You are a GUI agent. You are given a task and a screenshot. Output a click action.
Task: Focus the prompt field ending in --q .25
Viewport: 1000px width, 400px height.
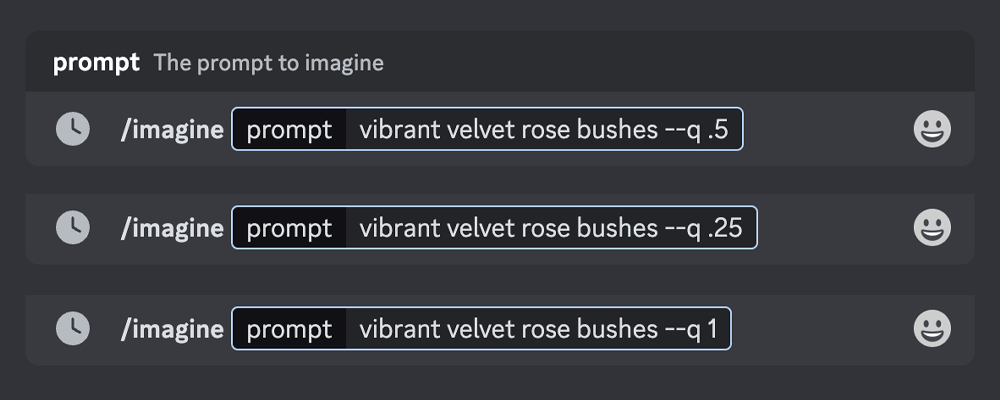pos(494,228)
